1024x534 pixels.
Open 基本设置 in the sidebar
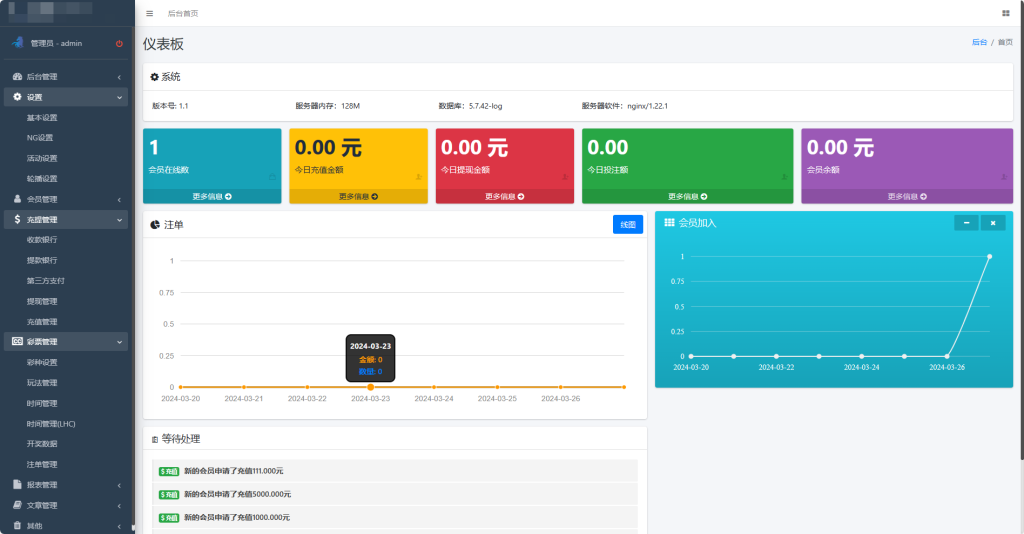click(x=42, y=118)
